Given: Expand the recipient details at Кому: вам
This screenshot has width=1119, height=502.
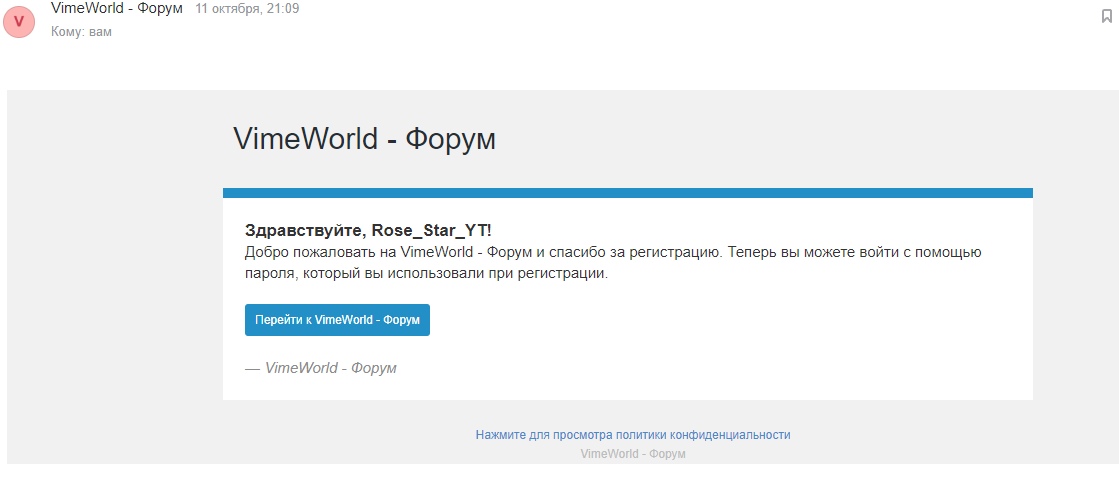Looking at the screenshot, I should click(x=81, y=32).
